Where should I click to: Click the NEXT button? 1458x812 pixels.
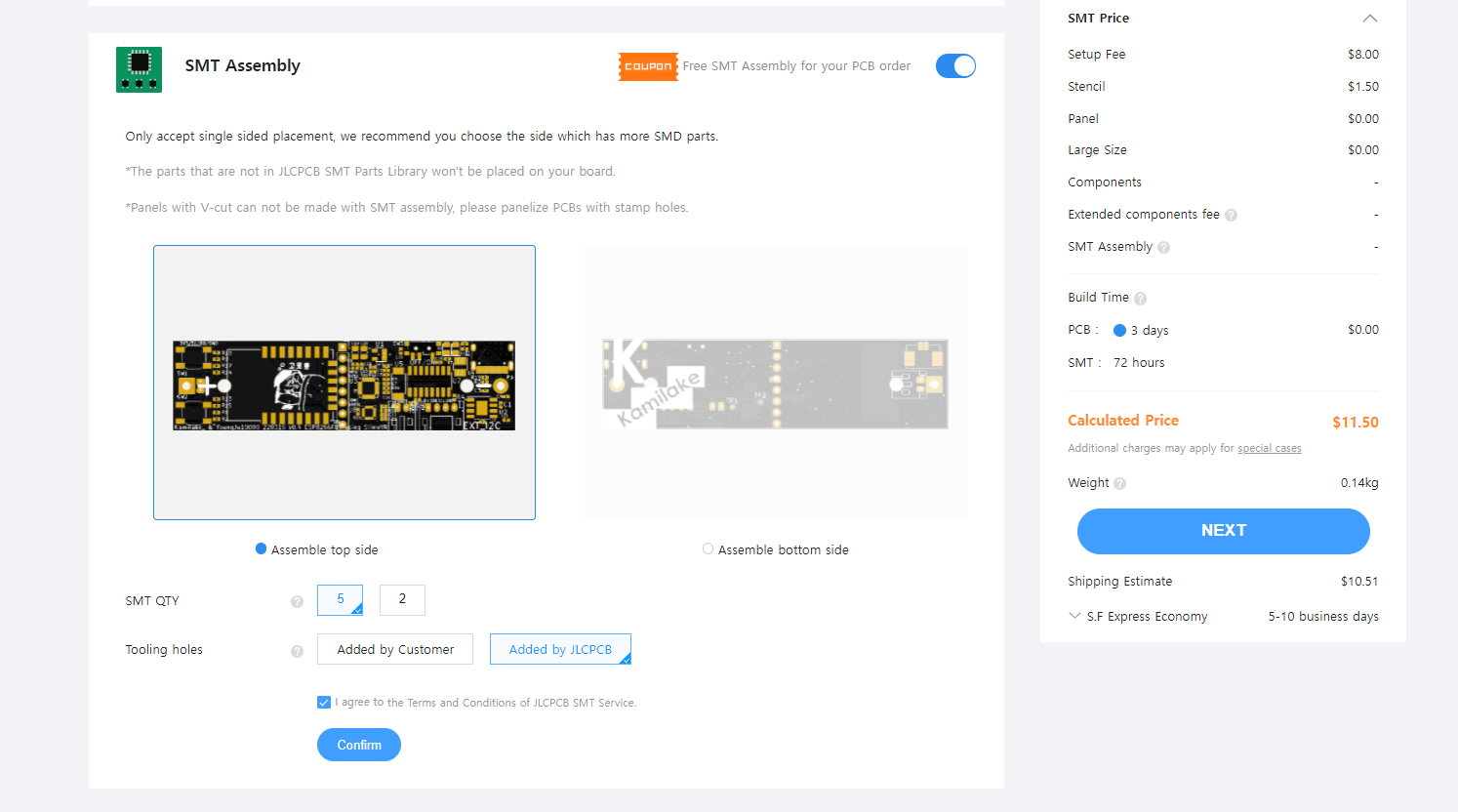1224,531
